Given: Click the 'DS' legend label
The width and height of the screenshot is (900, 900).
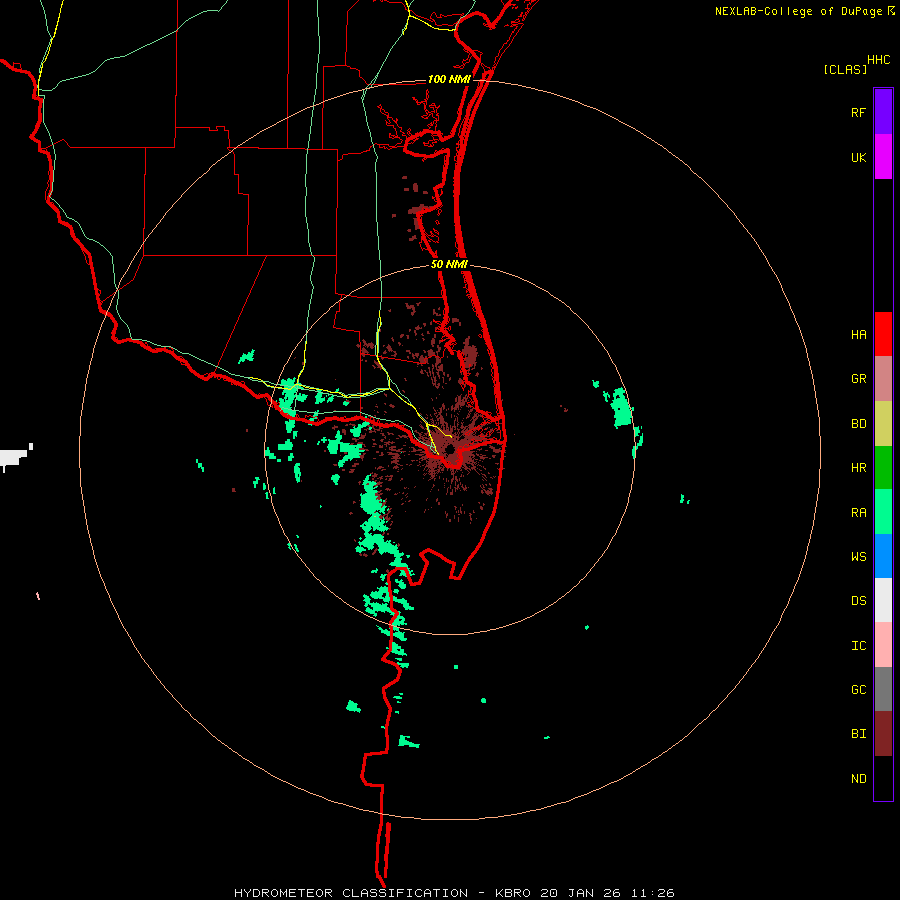Looking at the screenshot, I should point(858,600).
